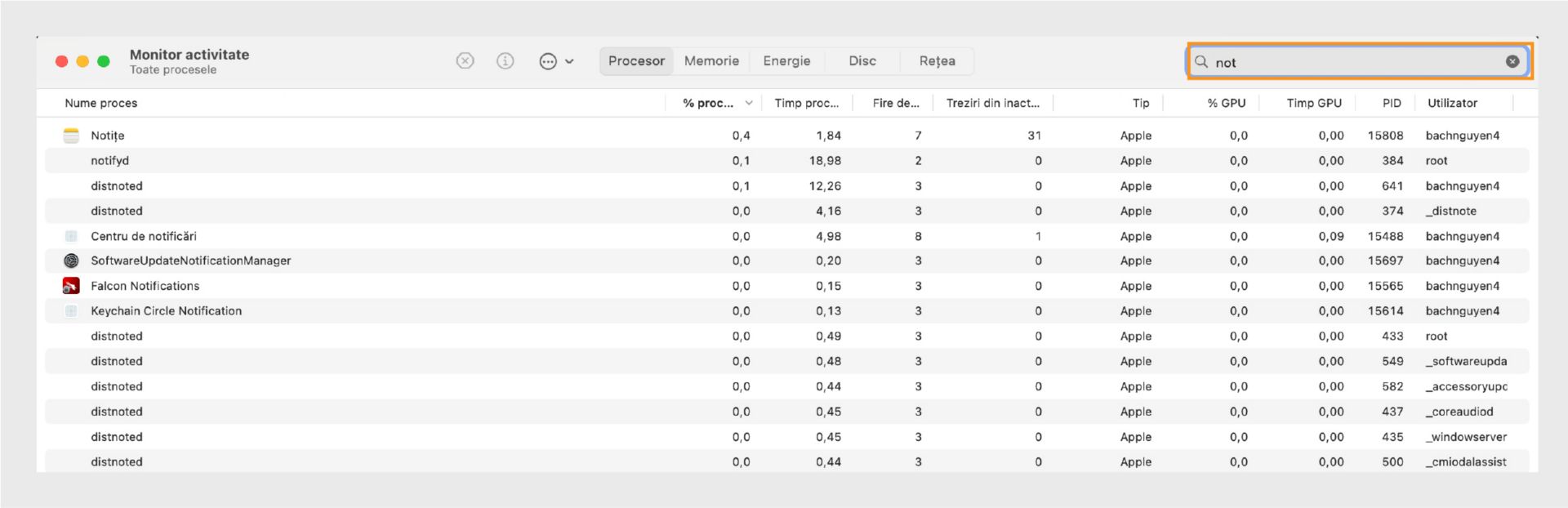Switch to the Energie tab
The height and width of the screenshot is (508, 1568).
tap(786, 61)
